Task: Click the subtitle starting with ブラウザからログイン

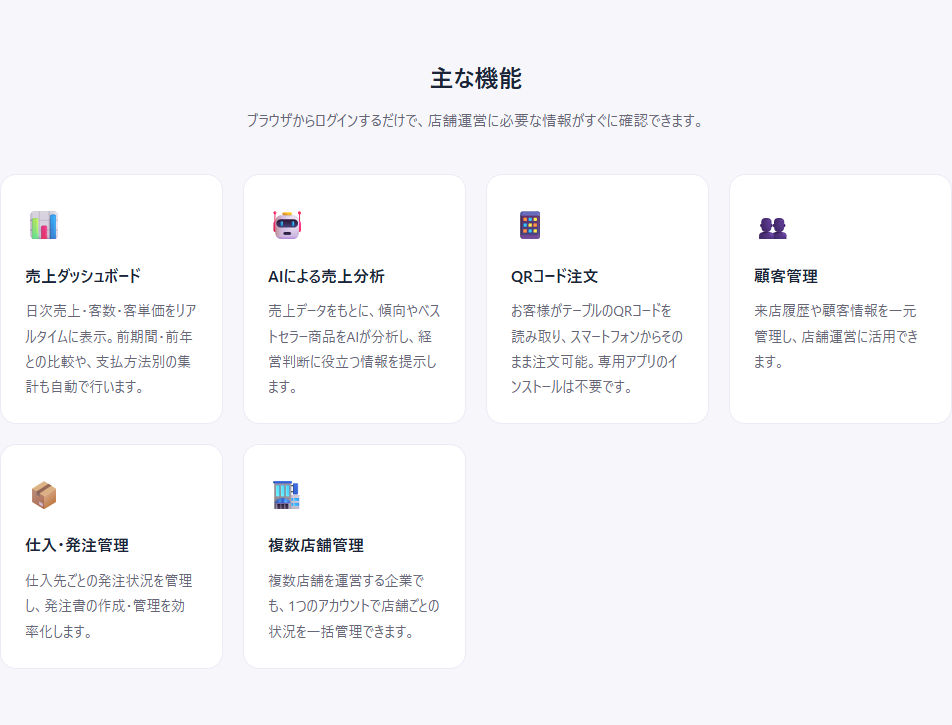Action: coord(476,121)
